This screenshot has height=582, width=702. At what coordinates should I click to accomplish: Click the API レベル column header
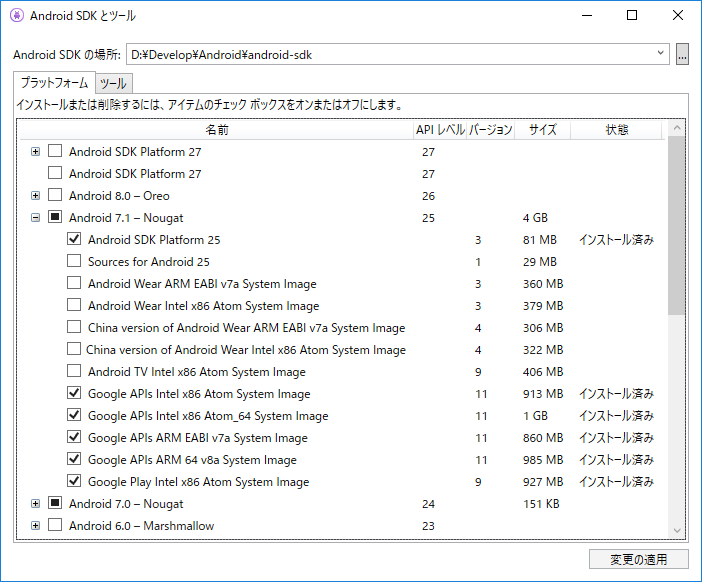pyautogui.click(x=440, y=130)
